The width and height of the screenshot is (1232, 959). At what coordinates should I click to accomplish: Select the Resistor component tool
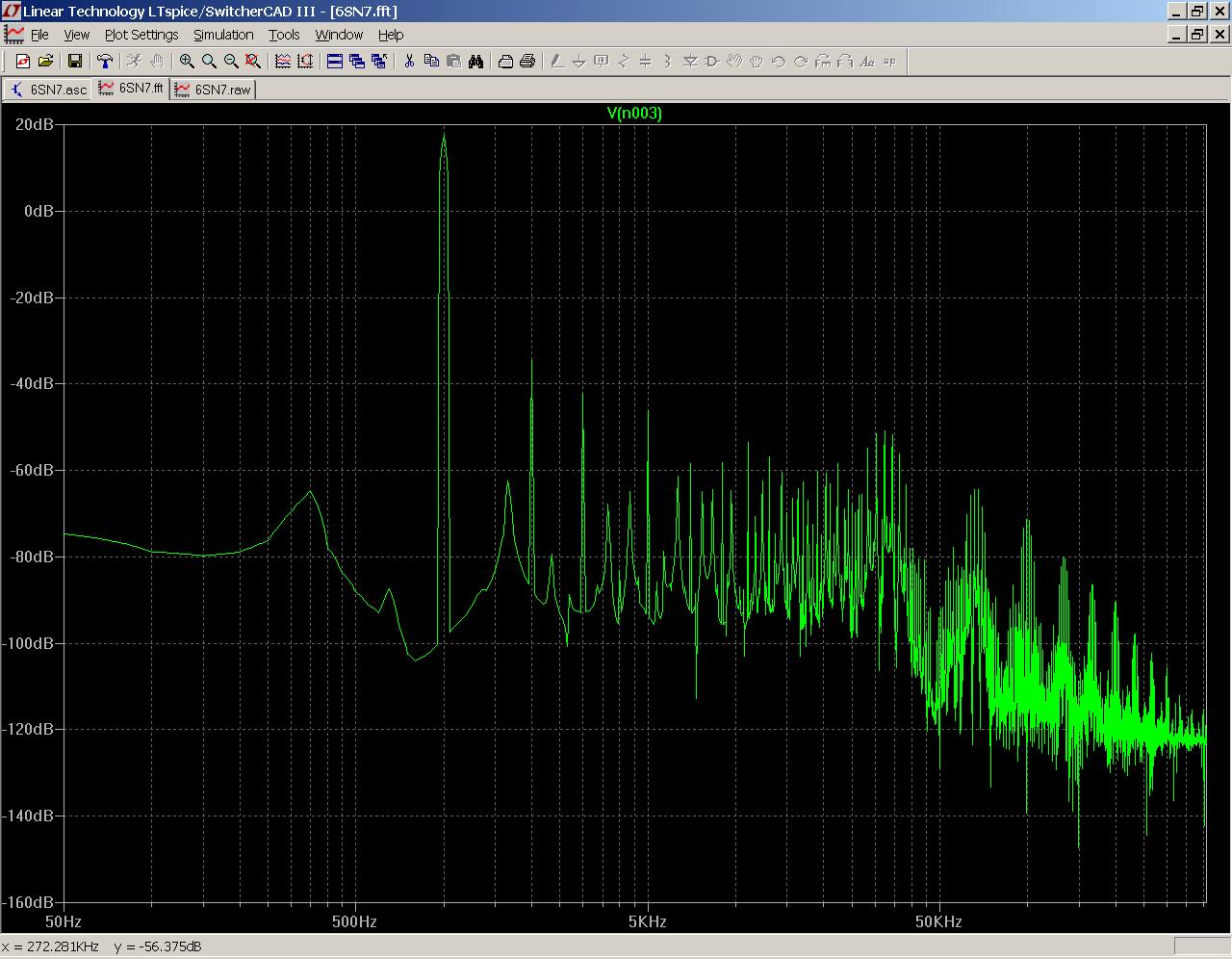(x=624, y=62)
